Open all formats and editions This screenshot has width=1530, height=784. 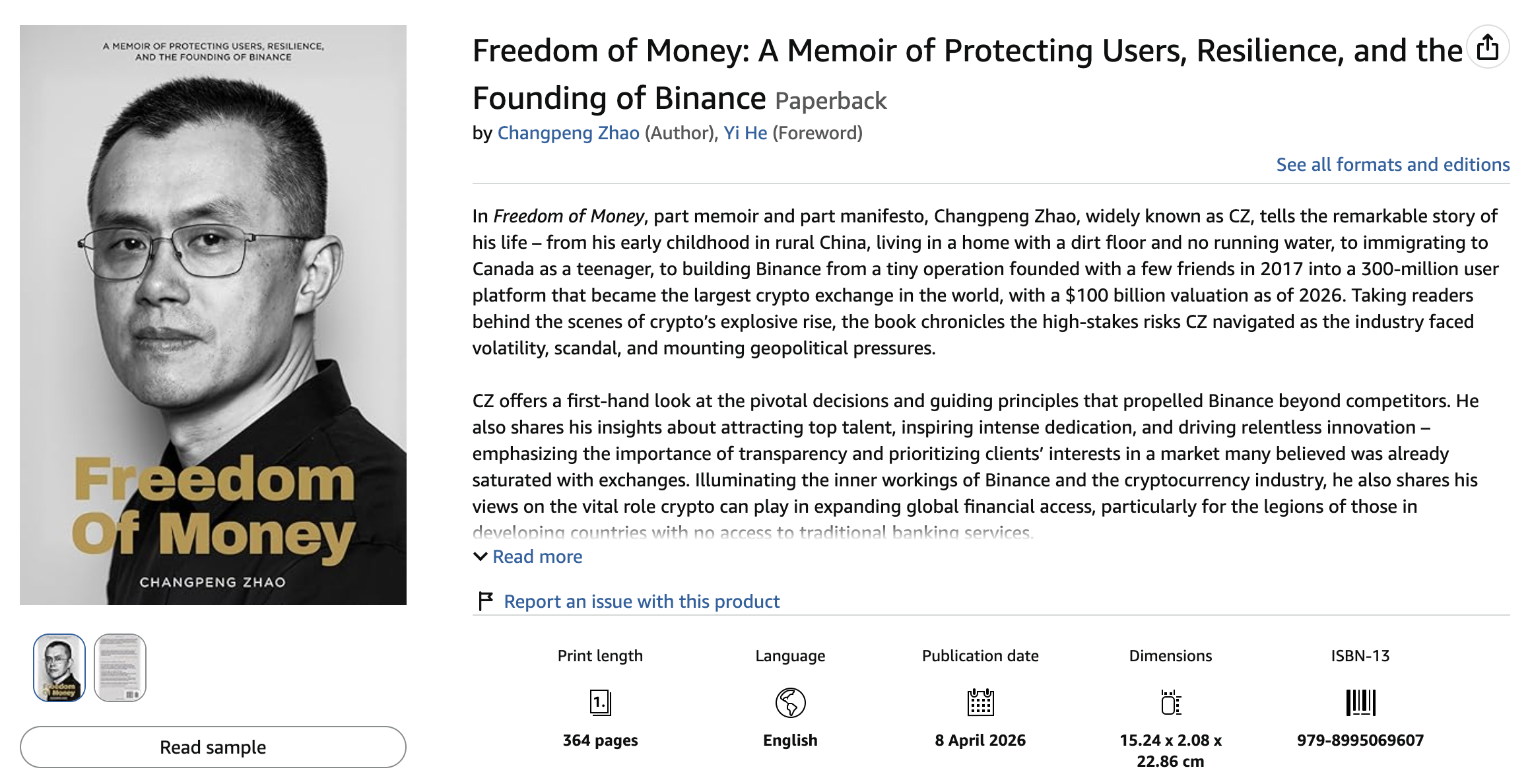pyautogui.click(x=1393, y=165)
